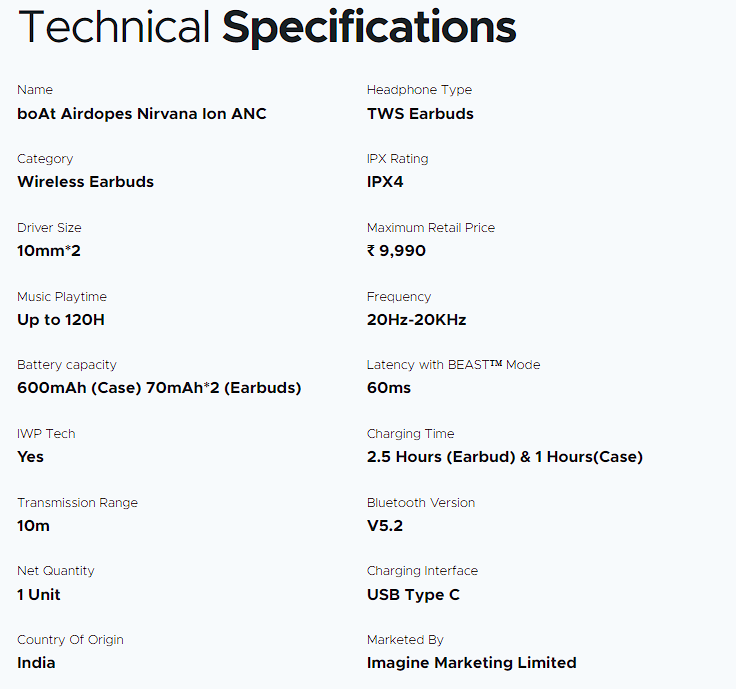The image size is (736, 689).
Task: Click the IPX4 rating value
Action: [x=385, y=182]
